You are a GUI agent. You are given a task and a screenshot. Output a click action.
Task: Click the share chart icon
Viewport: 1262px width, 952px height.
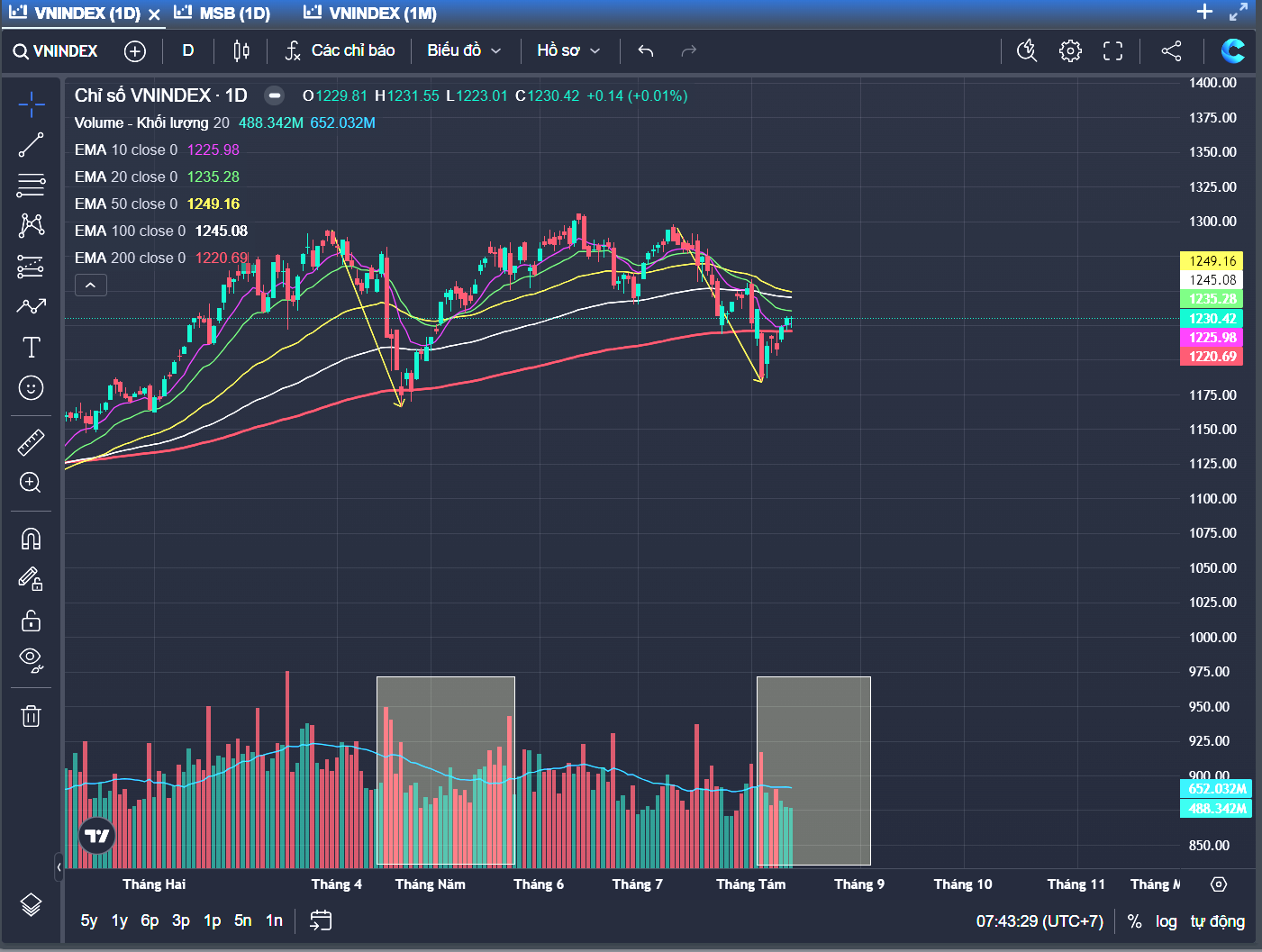[x=1171, y=51]
